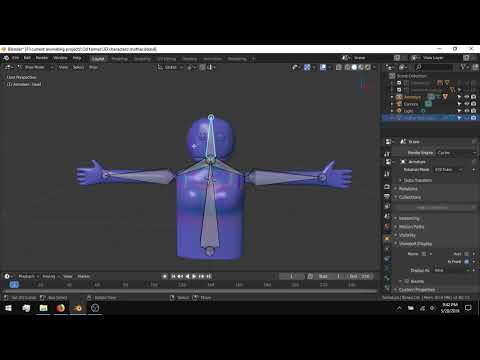Expand the Collections panel
Image resolution: width=480 pixels, height=360 pixels.
[x=410, y=197]
